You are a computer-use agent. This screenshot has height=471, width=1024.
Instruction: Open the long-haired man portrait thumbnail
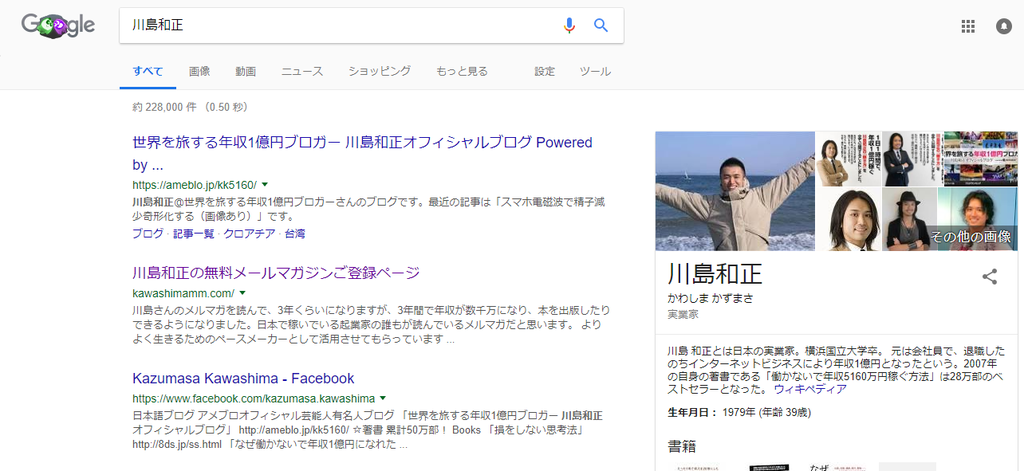coord(848,219)
